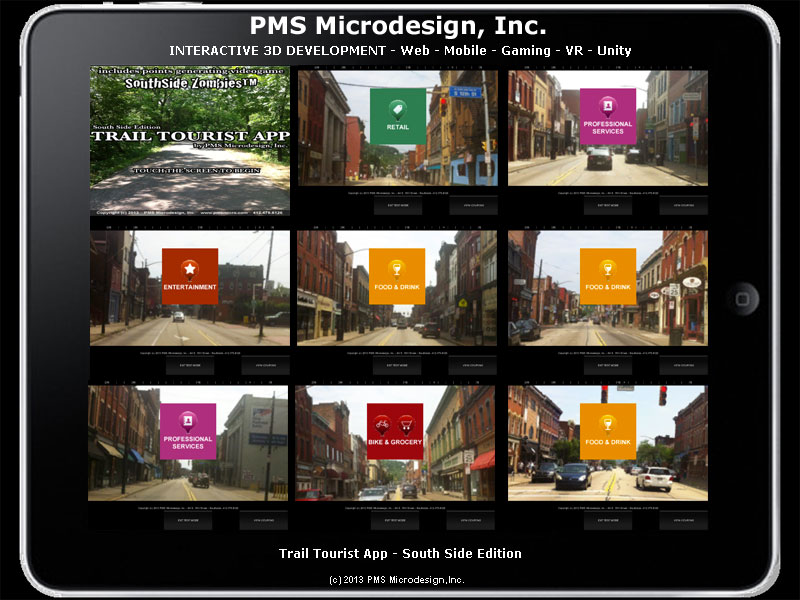Select Professional Services tile in the bottom-row screenshot
The image size is (800, 600).
tap(188, 431)
